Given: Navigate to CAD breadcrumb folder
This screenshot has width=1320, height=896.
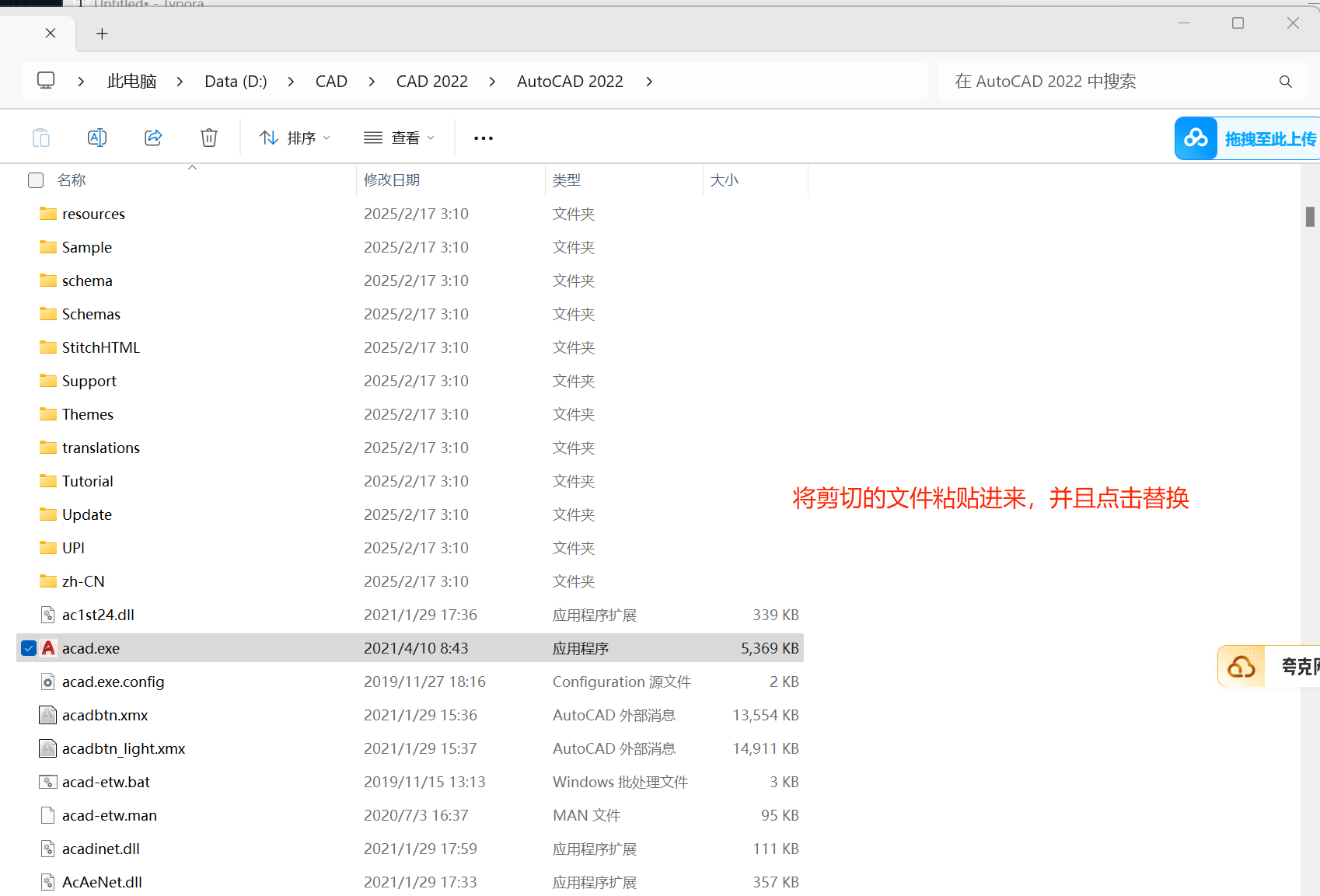Looking at the screenshot, I should point(331,82).
